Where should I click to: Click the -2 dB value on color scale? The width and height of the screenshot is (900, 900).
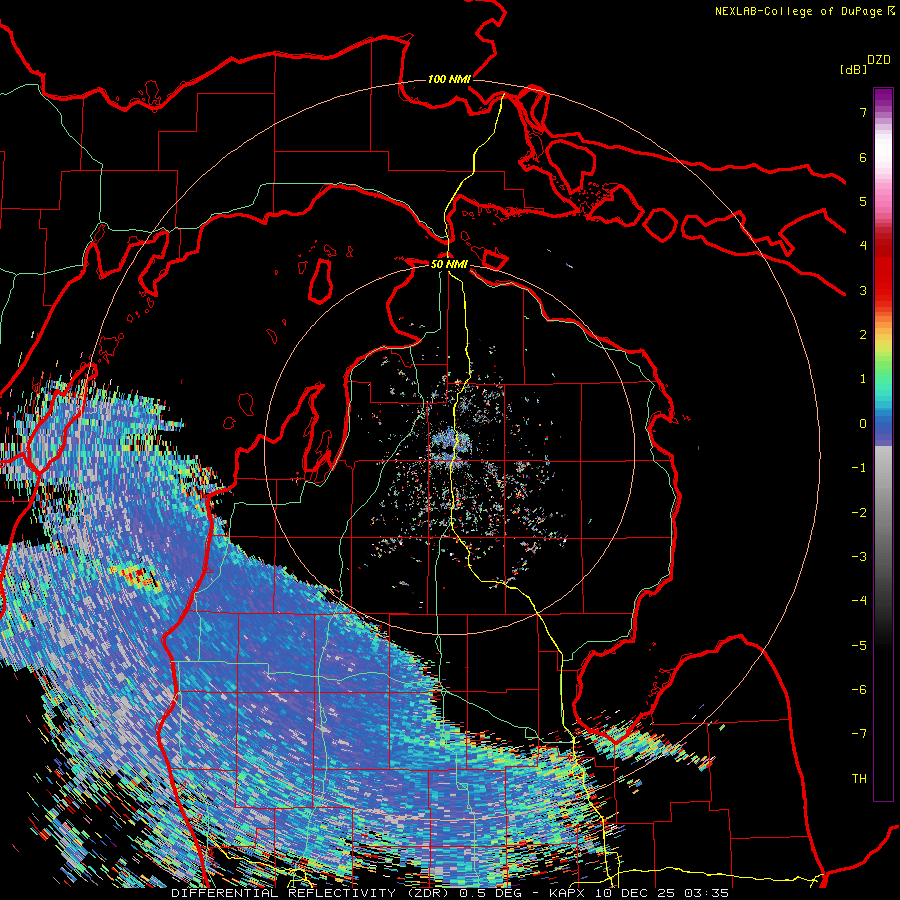[859, 513]
